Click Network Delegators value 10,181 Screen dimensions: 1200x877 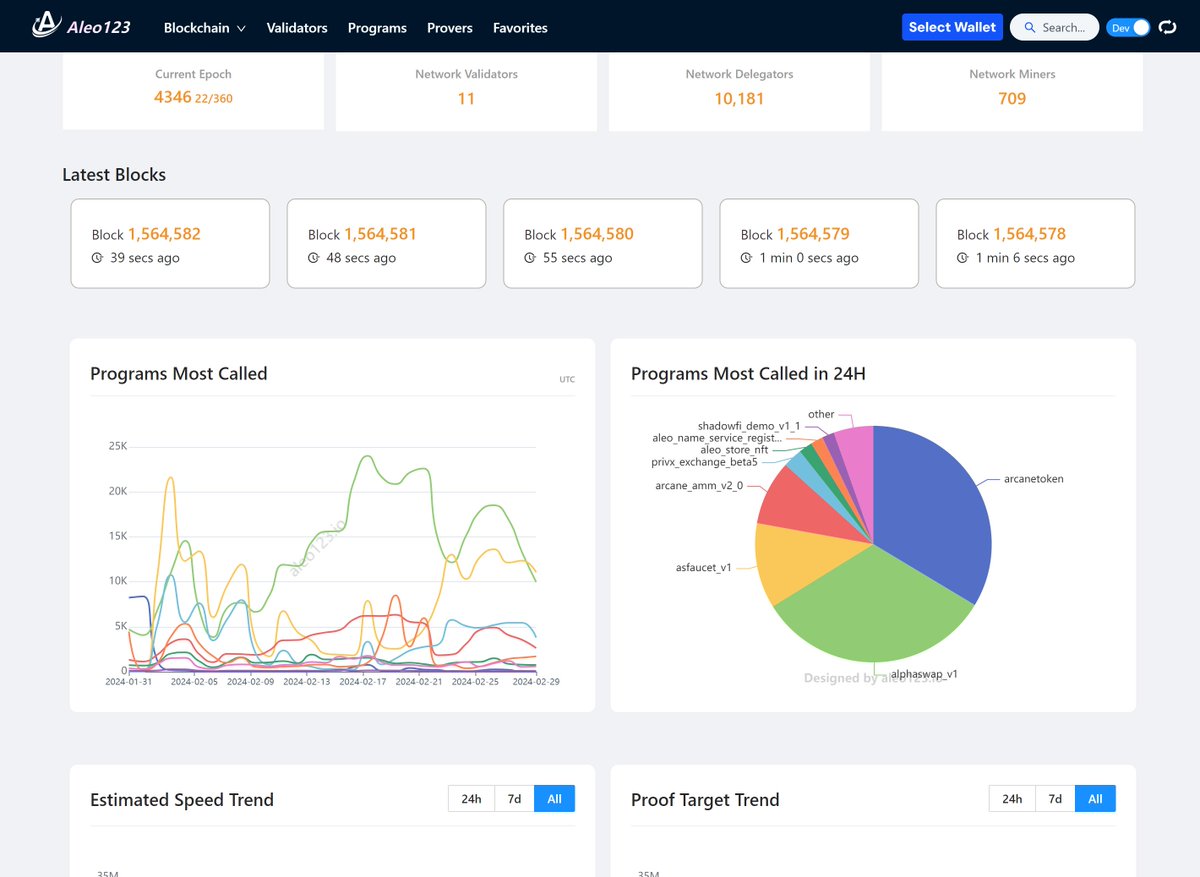(x=739, y=98)
